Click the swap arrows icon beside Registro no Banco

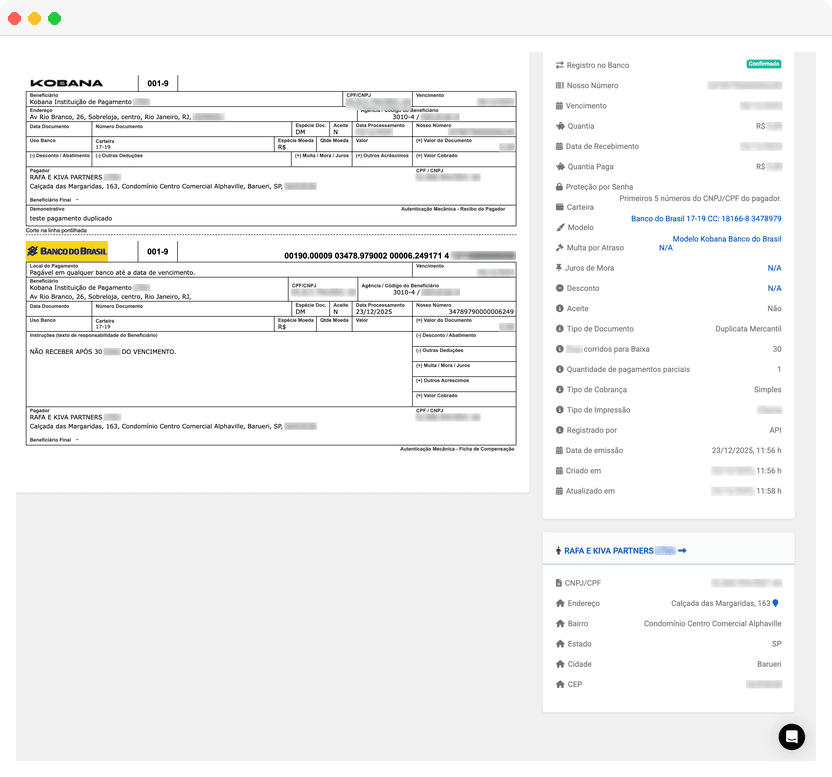(x=559, y=65)
